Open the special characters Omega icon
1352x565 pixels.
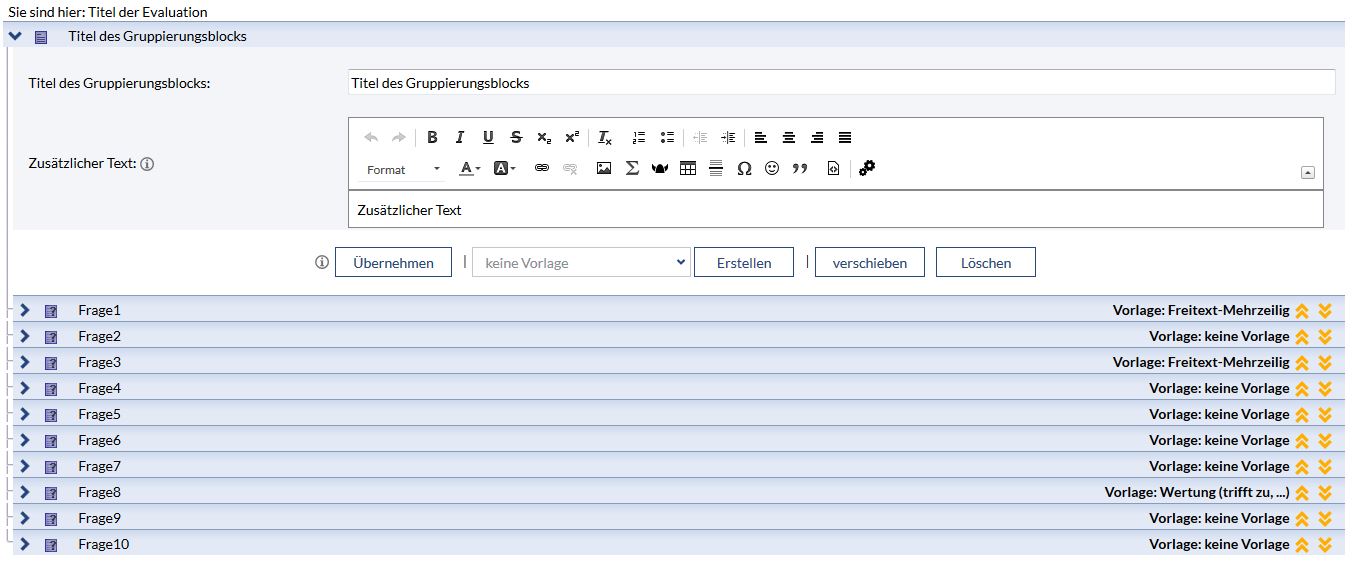pyautogui.click(x=744, y=169)
